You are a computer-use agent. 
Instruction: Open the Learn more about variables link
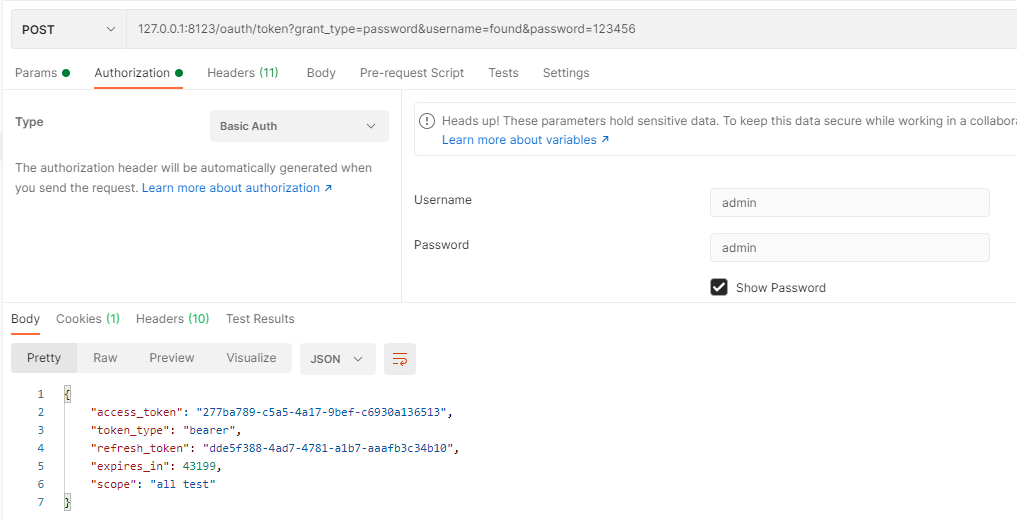pos(525,139)
